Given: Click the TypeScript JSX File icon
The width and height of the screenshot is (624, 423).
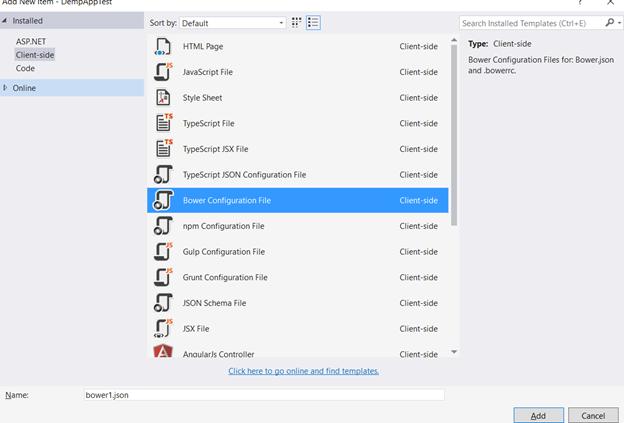Looking at the screenshot, I should [164, 149].
